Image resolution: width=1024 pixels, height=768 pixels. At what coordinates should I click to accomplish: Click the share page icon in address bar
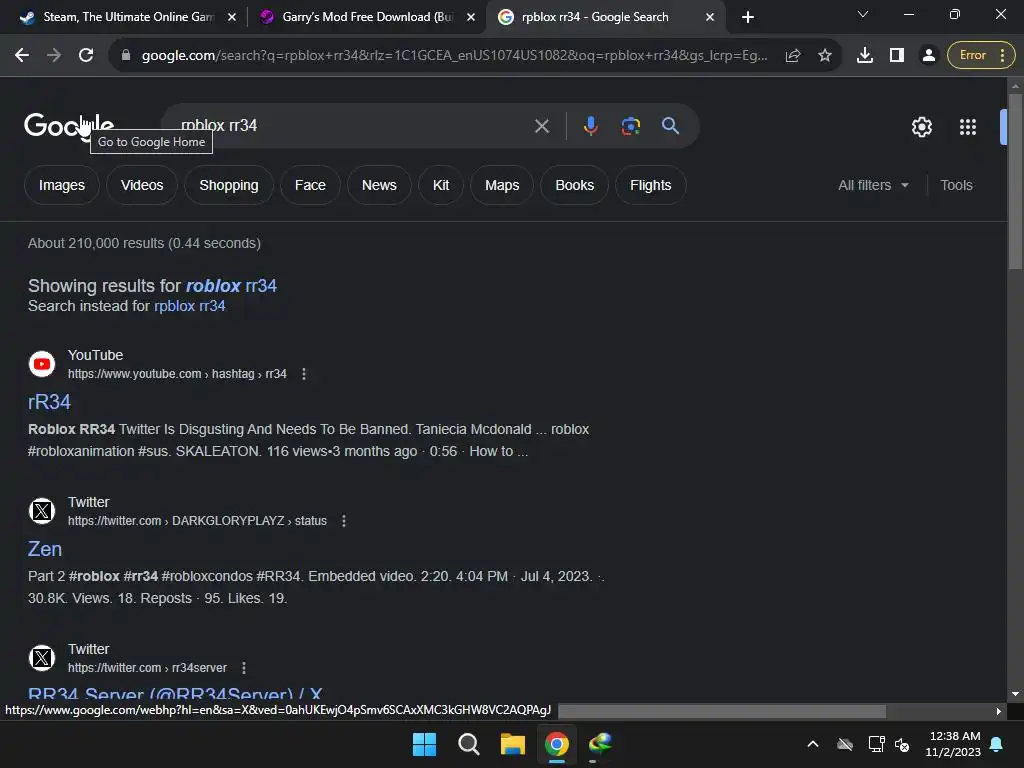point(793,56)
